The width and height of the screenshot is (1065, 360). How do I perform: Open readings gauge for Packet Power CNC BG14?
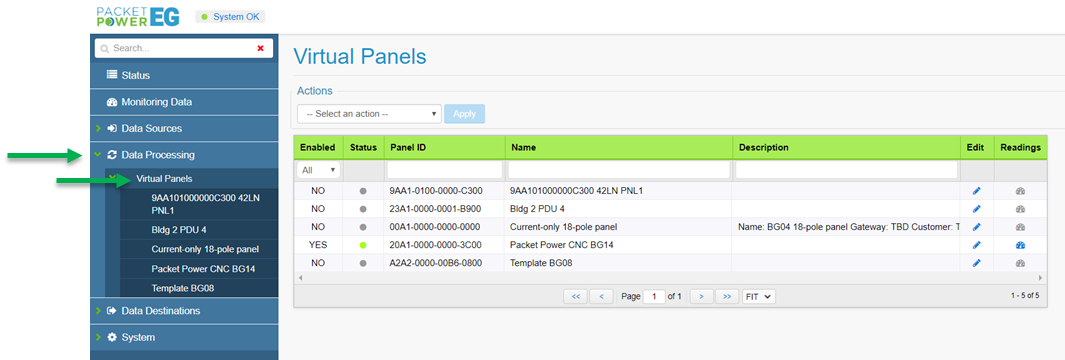click(1019, 245)
